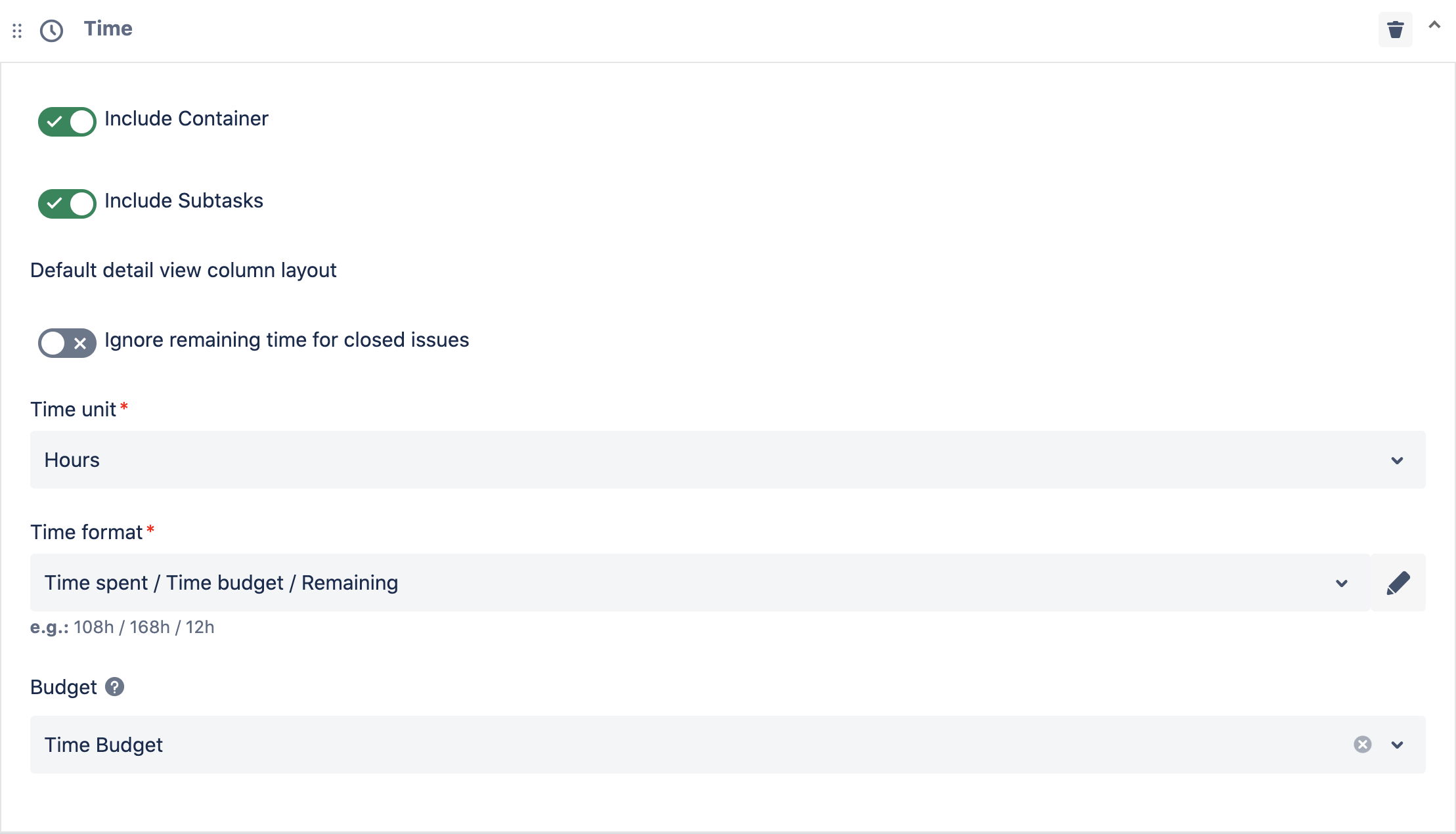This screenshot has width=1456, height=834.
Task: Grab the drag handle next to Time
Action: tap(17, 30)
